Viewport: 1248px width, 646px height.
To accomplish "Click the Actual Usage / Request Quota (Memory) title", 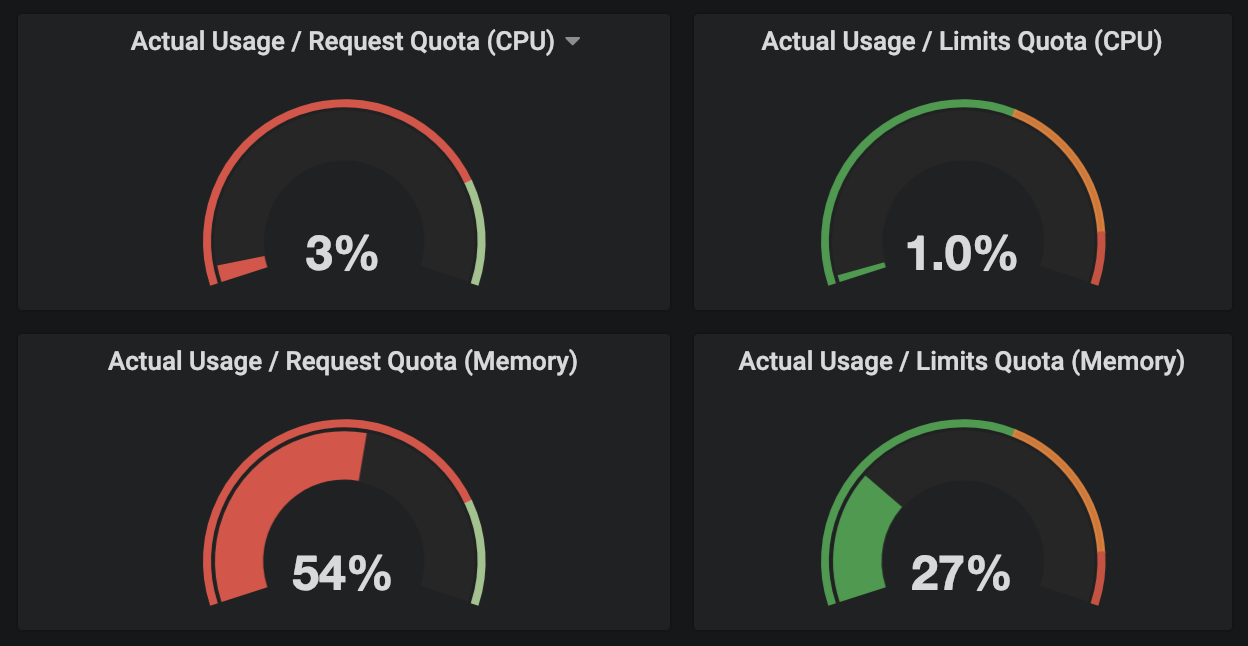I will pyautogui.click(x=342, y=361).
